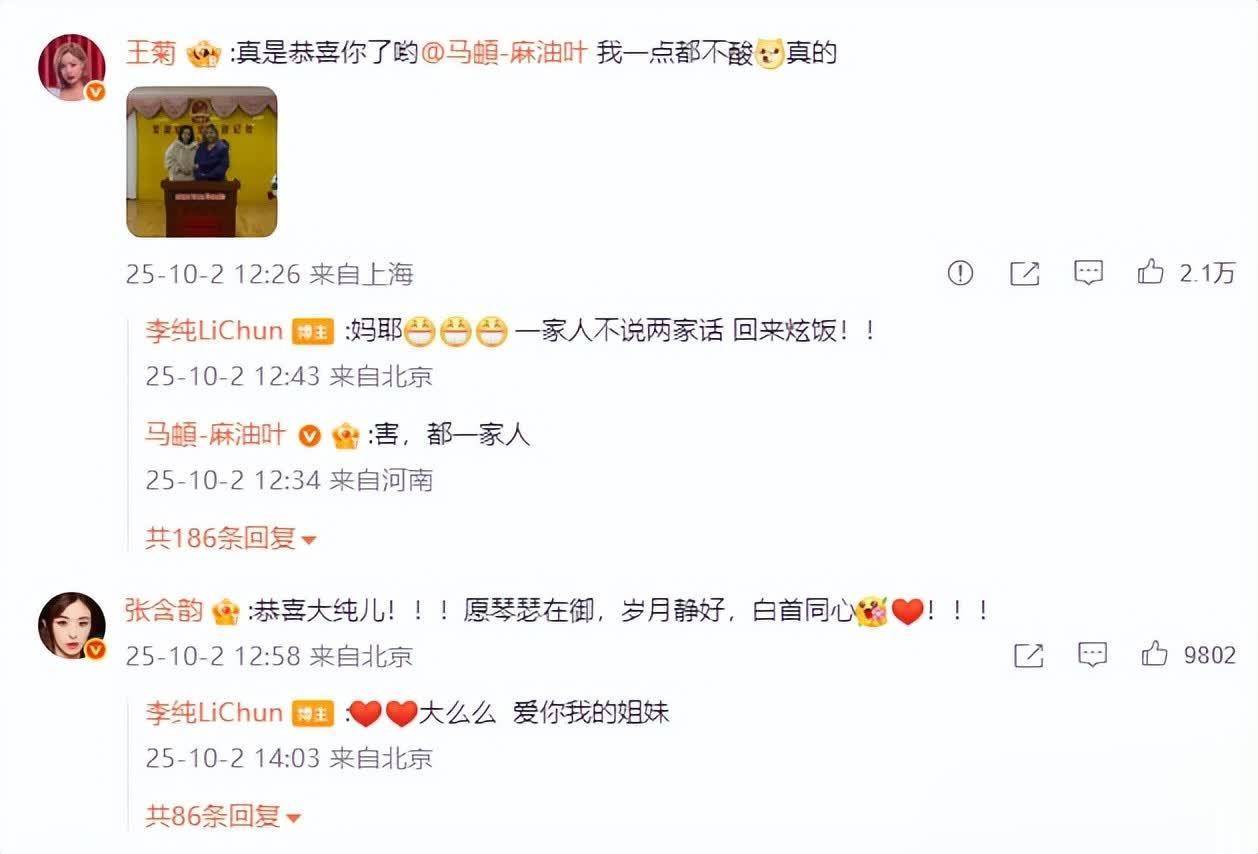View the photo attached to 王菊's comment
The height and width of the screenshot is (854, 1258).
click(x=201, y=162)
